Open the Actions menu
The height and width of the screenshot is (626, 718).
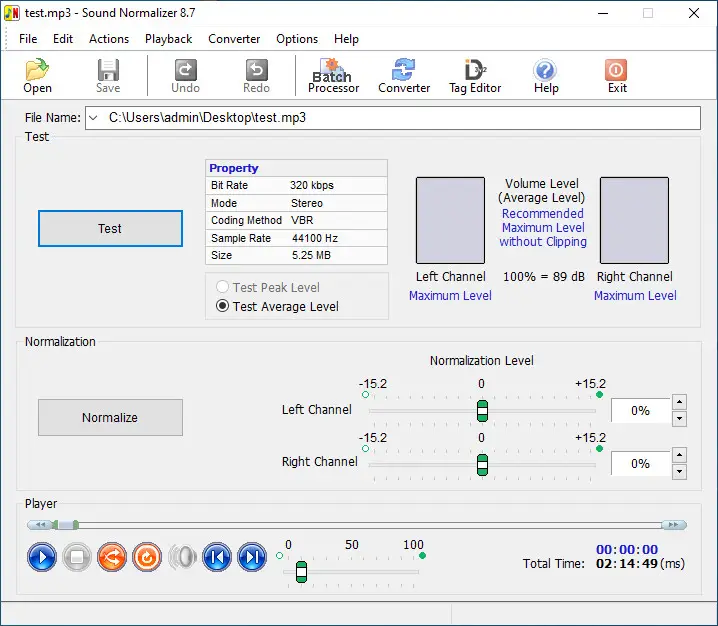click(109, 39)
